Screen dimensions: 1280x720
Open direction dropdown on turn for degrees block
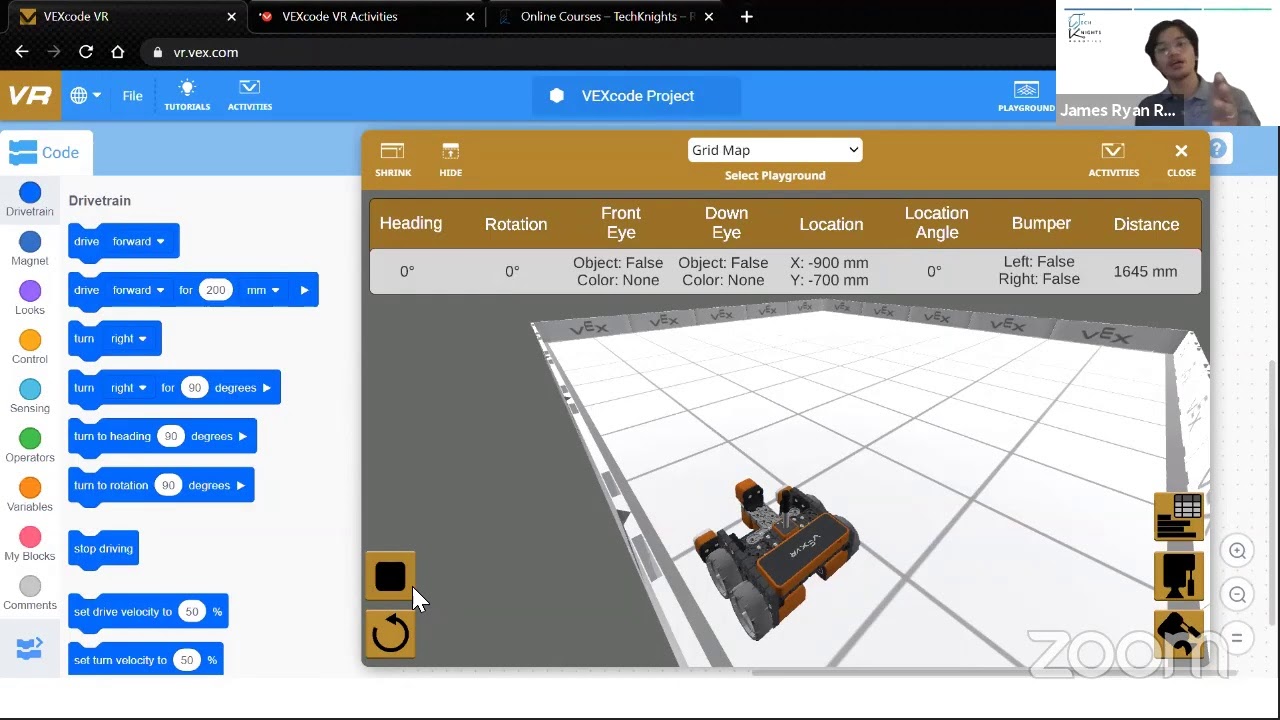pos(129,388)
